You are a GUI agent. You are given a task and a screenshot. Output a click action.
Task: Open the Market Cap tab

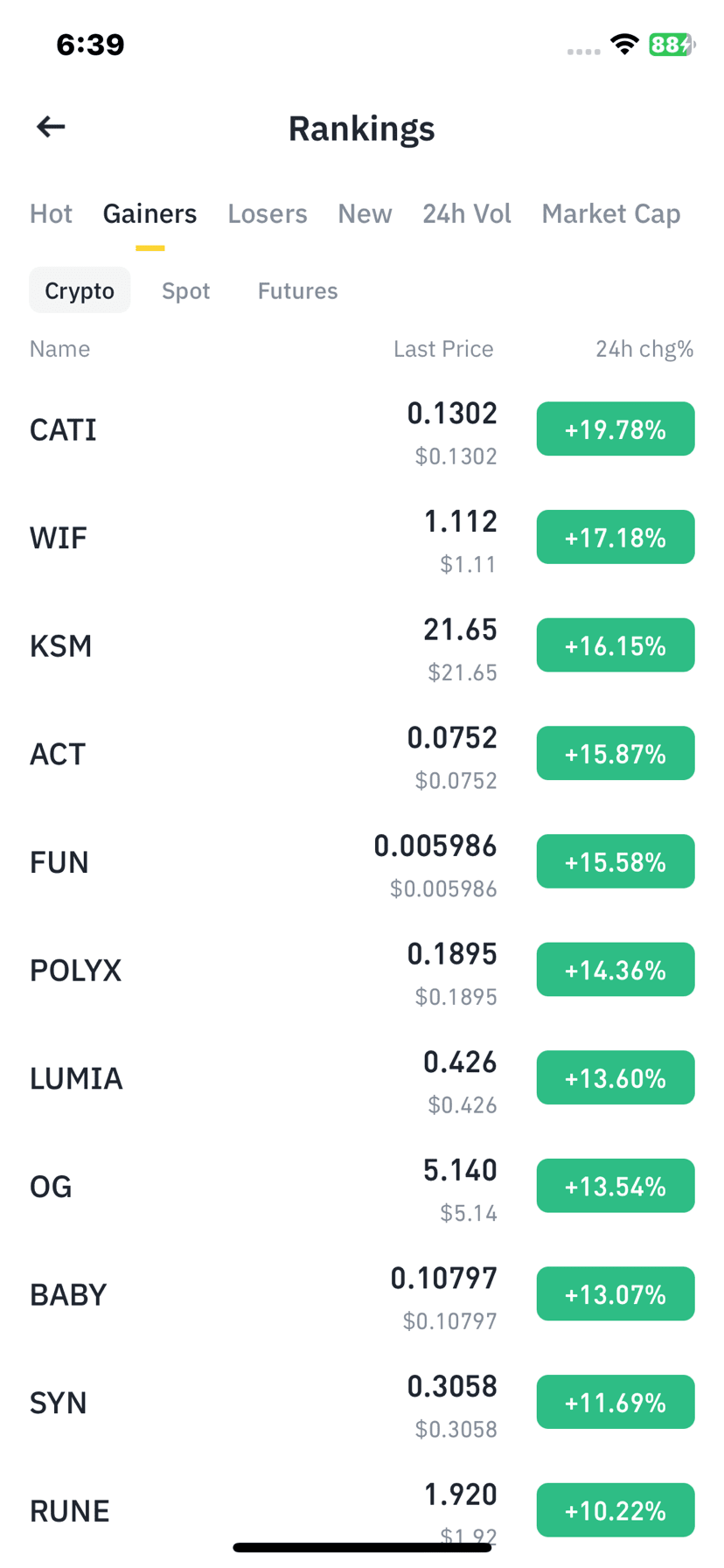(611, 213)
